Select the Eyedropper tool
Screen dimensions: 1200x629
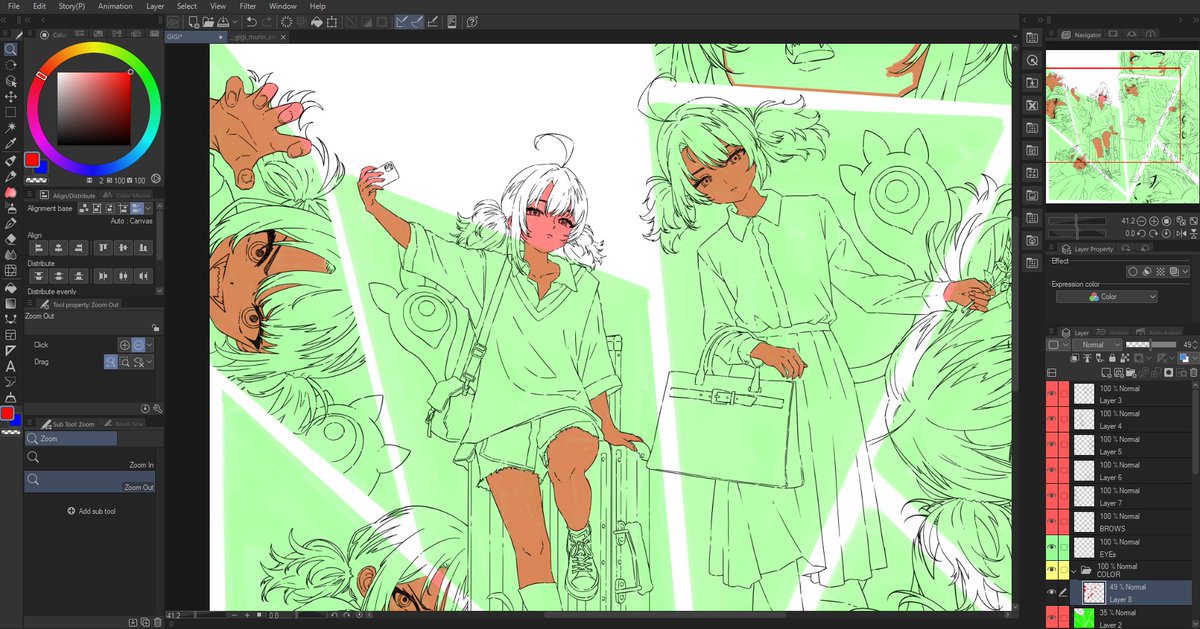tap(10, 143)
